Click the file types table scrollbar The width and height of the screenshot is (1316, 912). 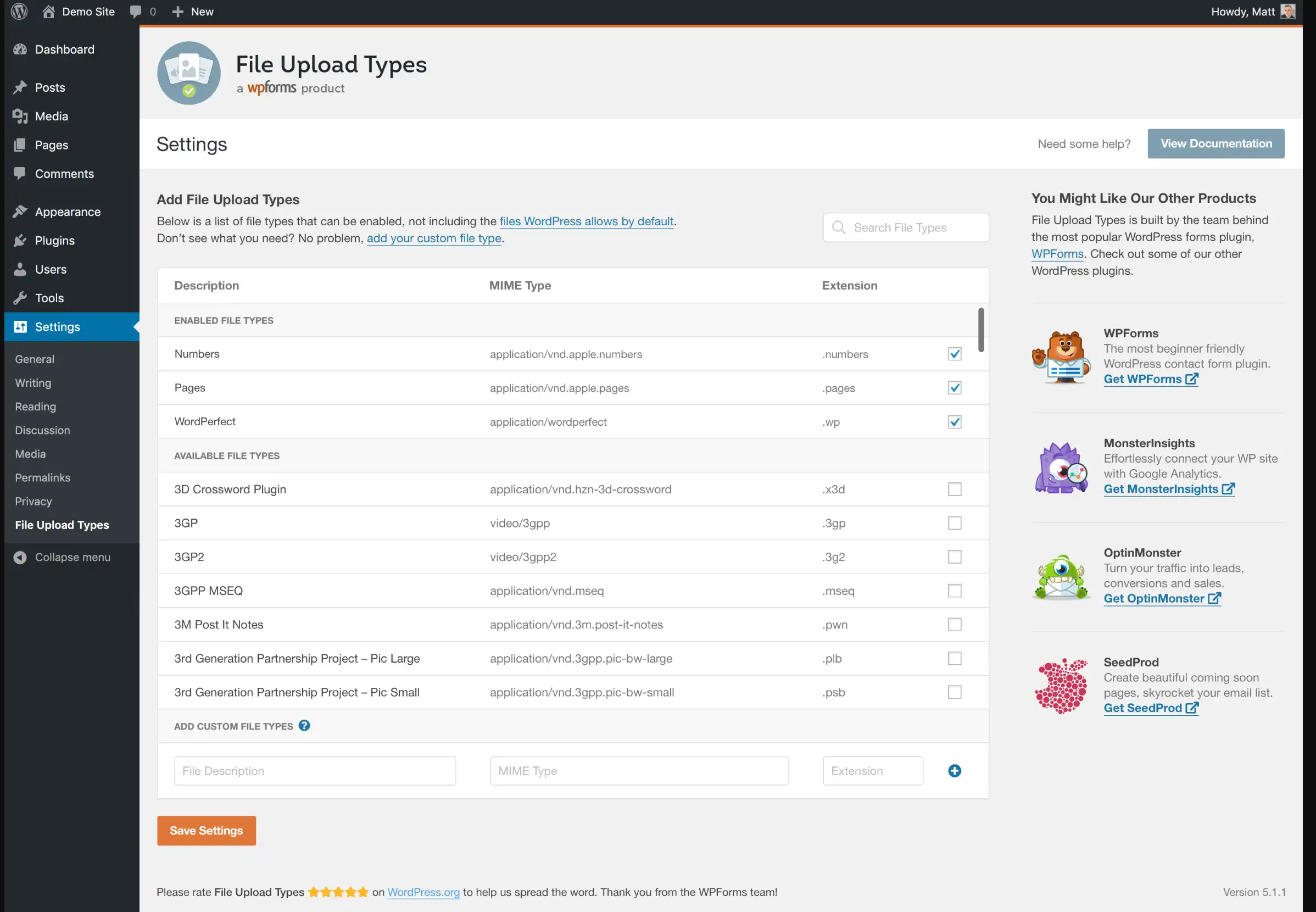981,330
